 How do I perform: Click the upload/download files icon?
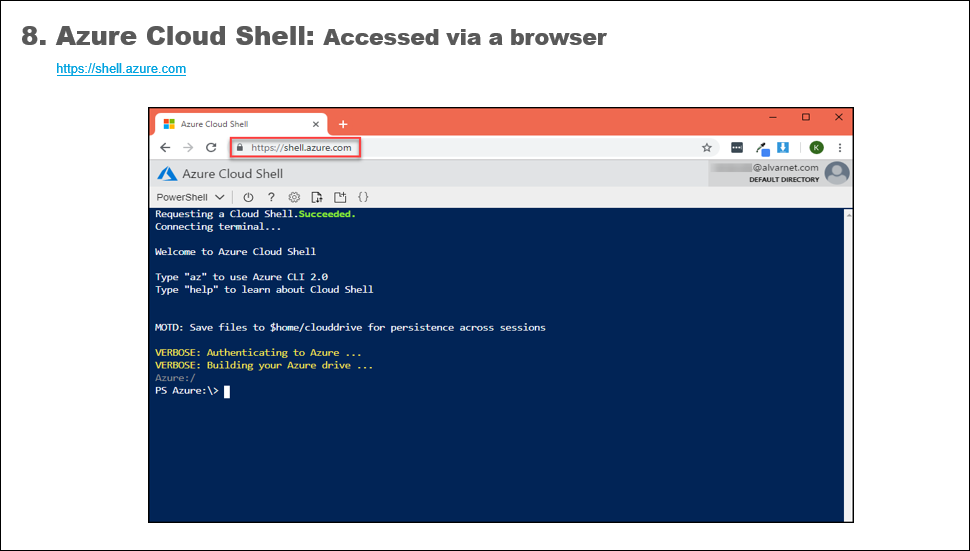coord(317,197)
